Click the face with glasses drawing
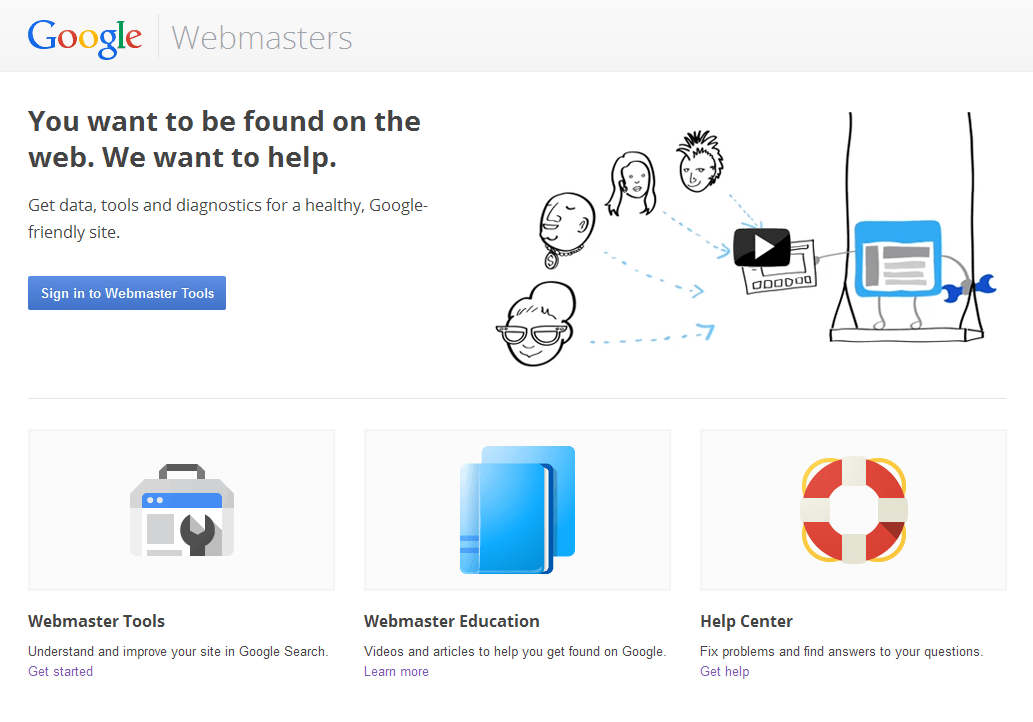The height and width of the screenshot is (722, 1033). click(x=536, y=324)
